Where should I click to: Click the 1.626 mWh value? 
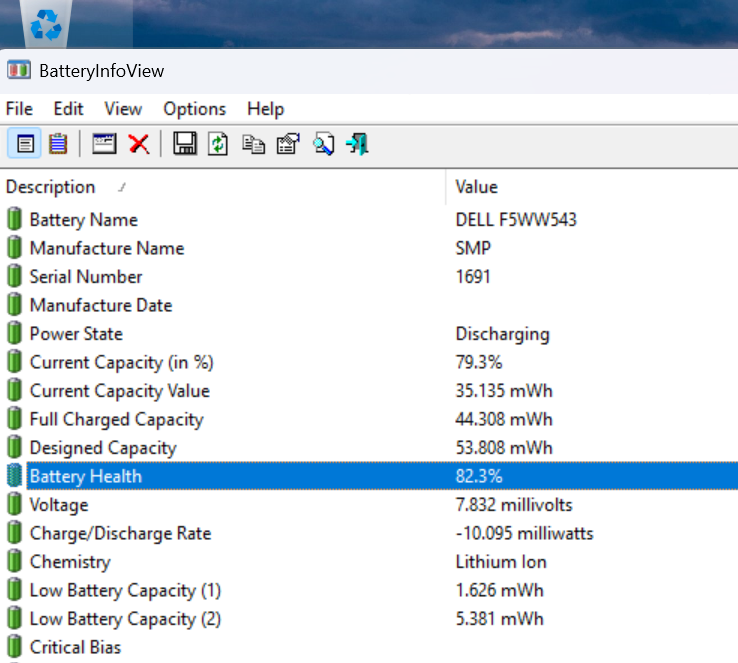tap(499, 590)
